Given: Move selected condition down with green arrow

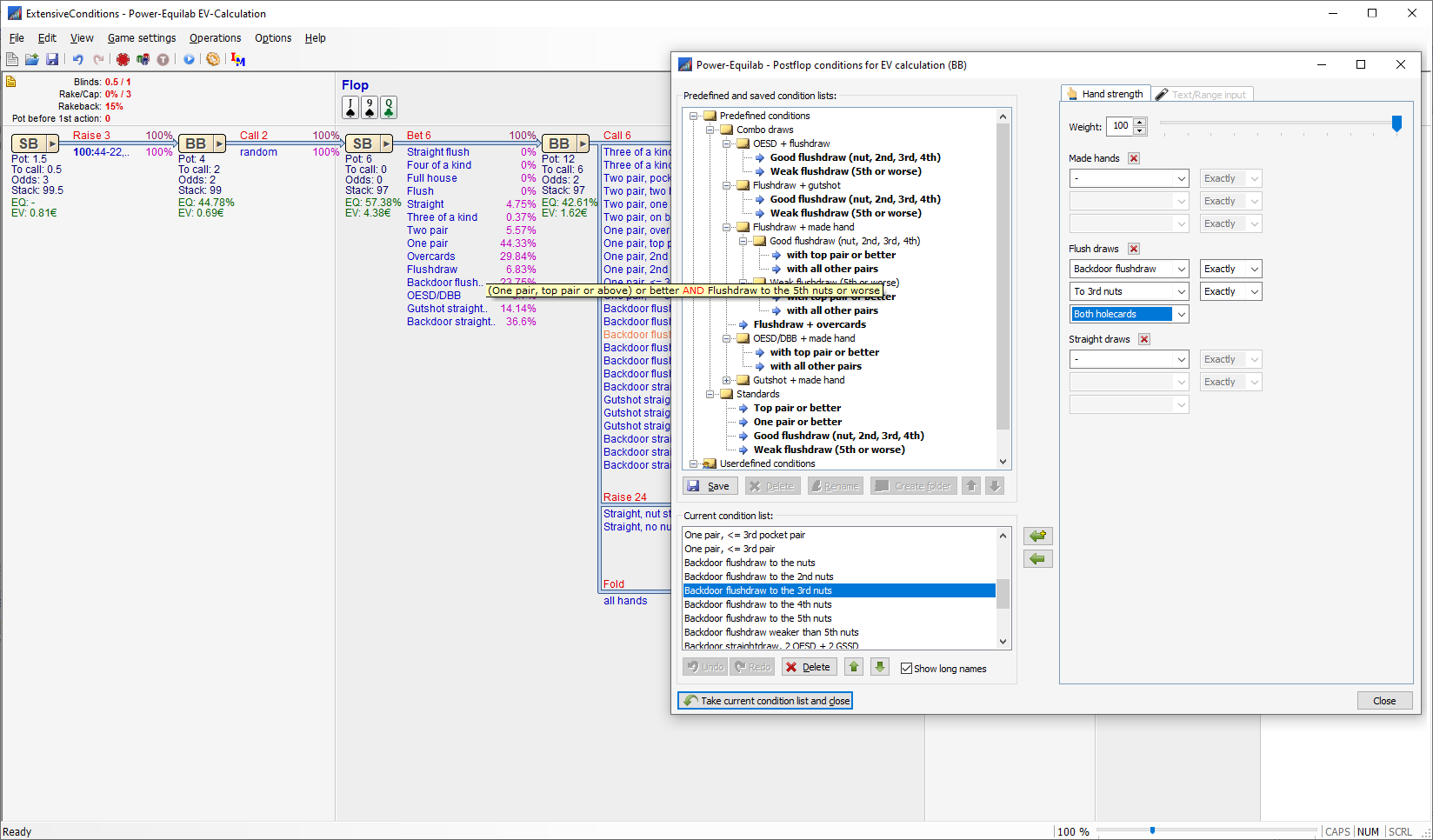Looking at the screenshot, I should click(880, 667).
